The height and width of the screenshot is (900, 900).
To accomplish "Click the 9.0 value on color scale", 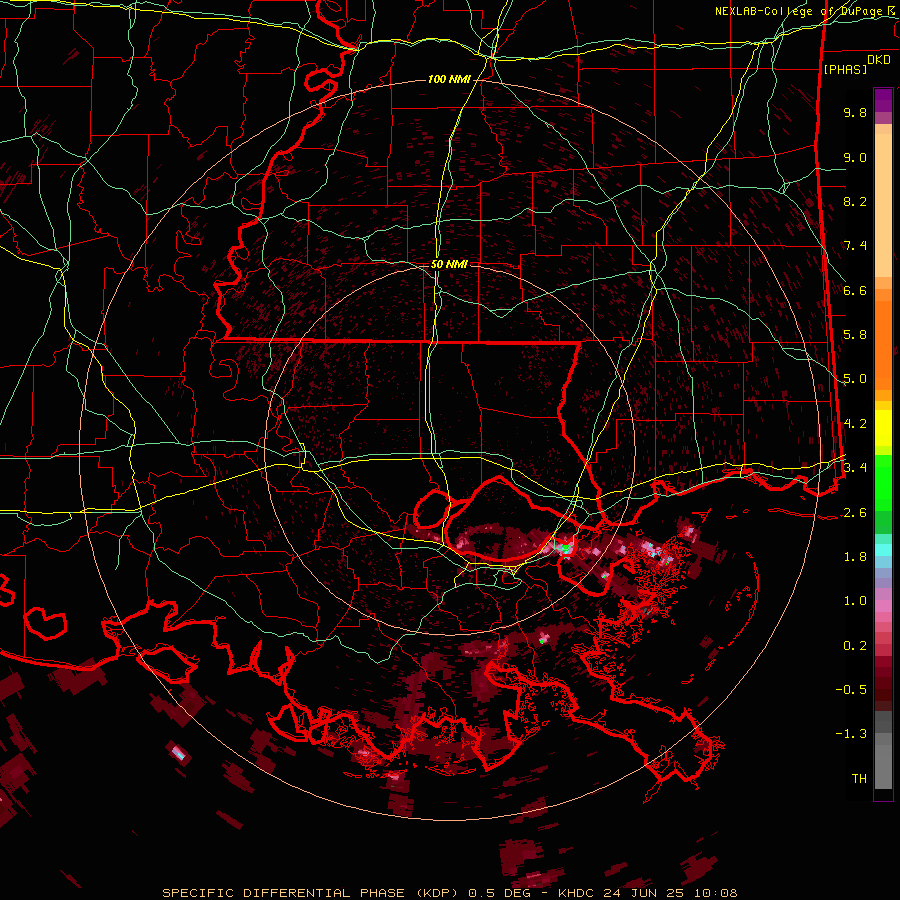I will click(x=855, y=157).
